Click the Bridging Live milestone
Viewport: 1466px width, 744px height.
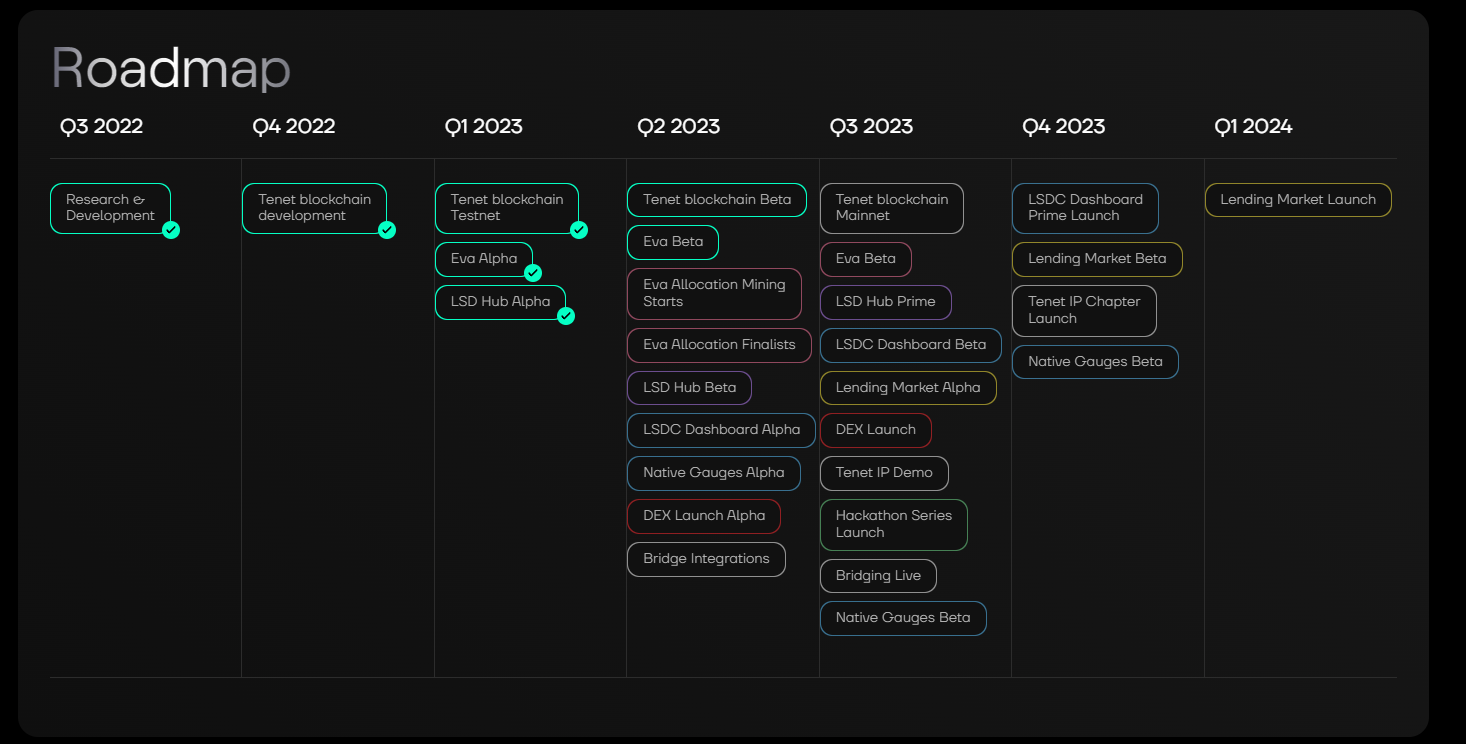coord(877,576)
